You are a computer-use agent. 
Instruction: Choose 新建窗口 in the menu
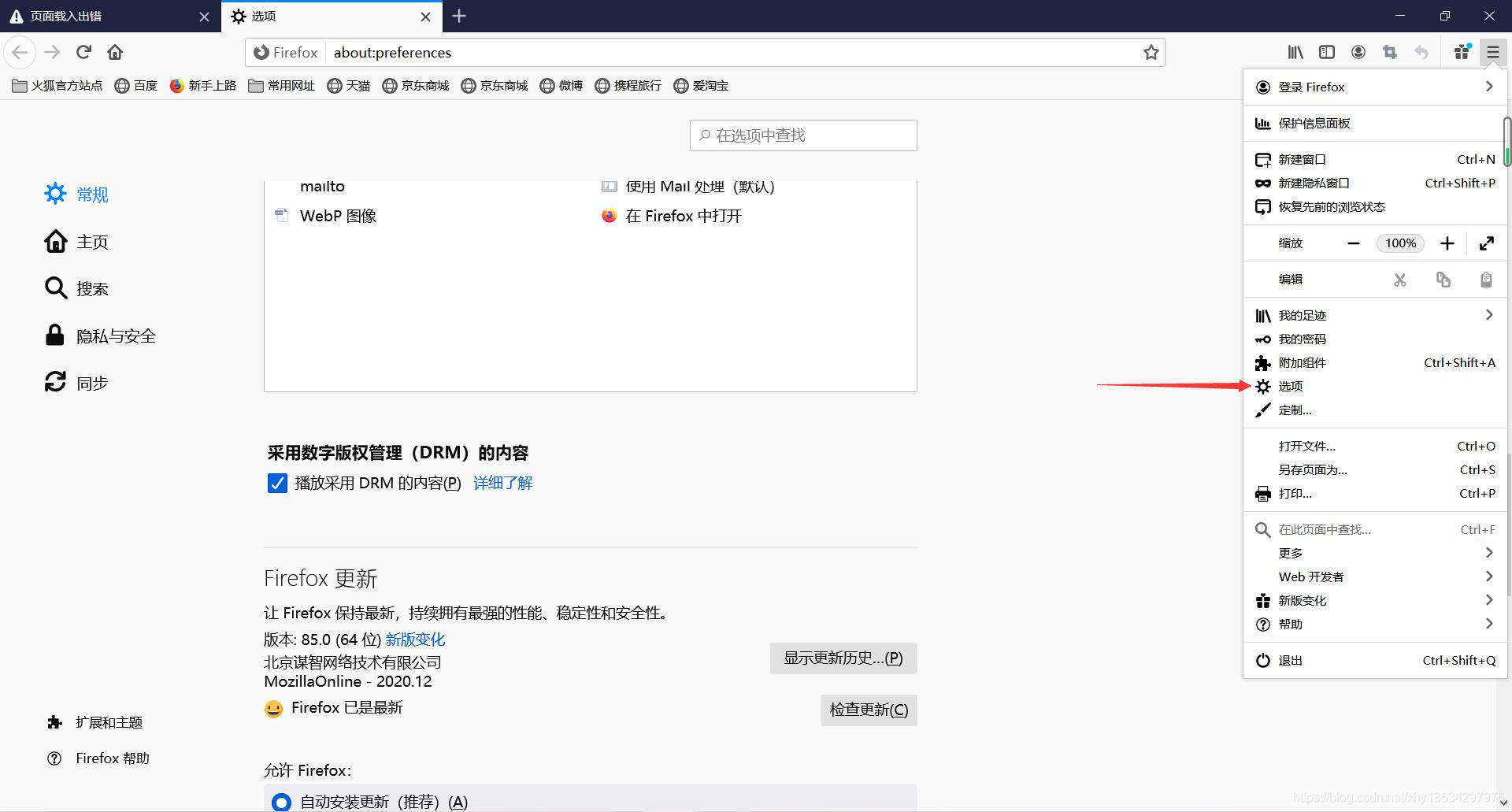click(x=1374, y=159)
